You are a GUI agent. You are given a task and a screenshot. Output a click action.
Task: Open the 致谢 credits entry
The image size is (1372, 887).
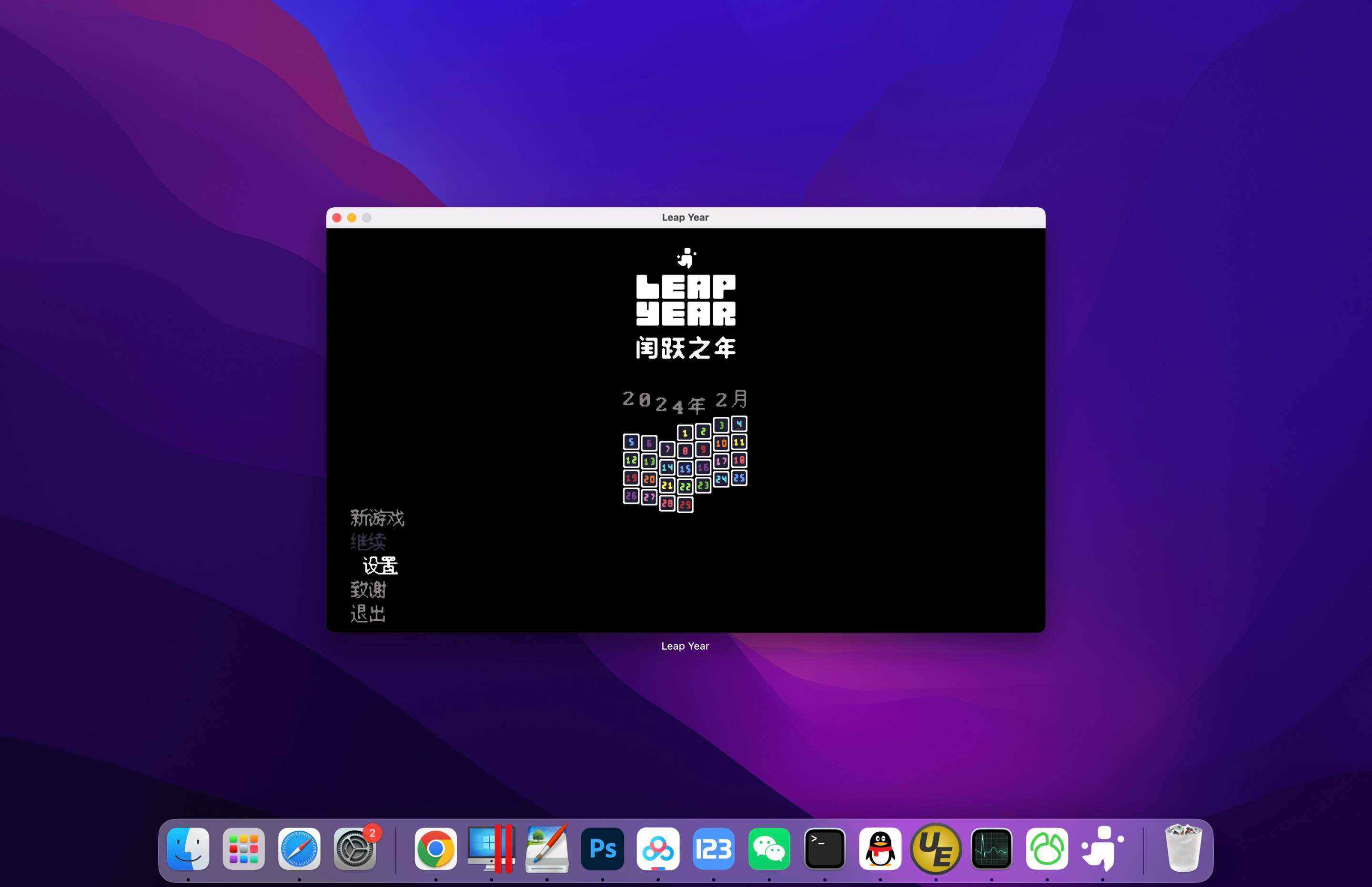368,590
